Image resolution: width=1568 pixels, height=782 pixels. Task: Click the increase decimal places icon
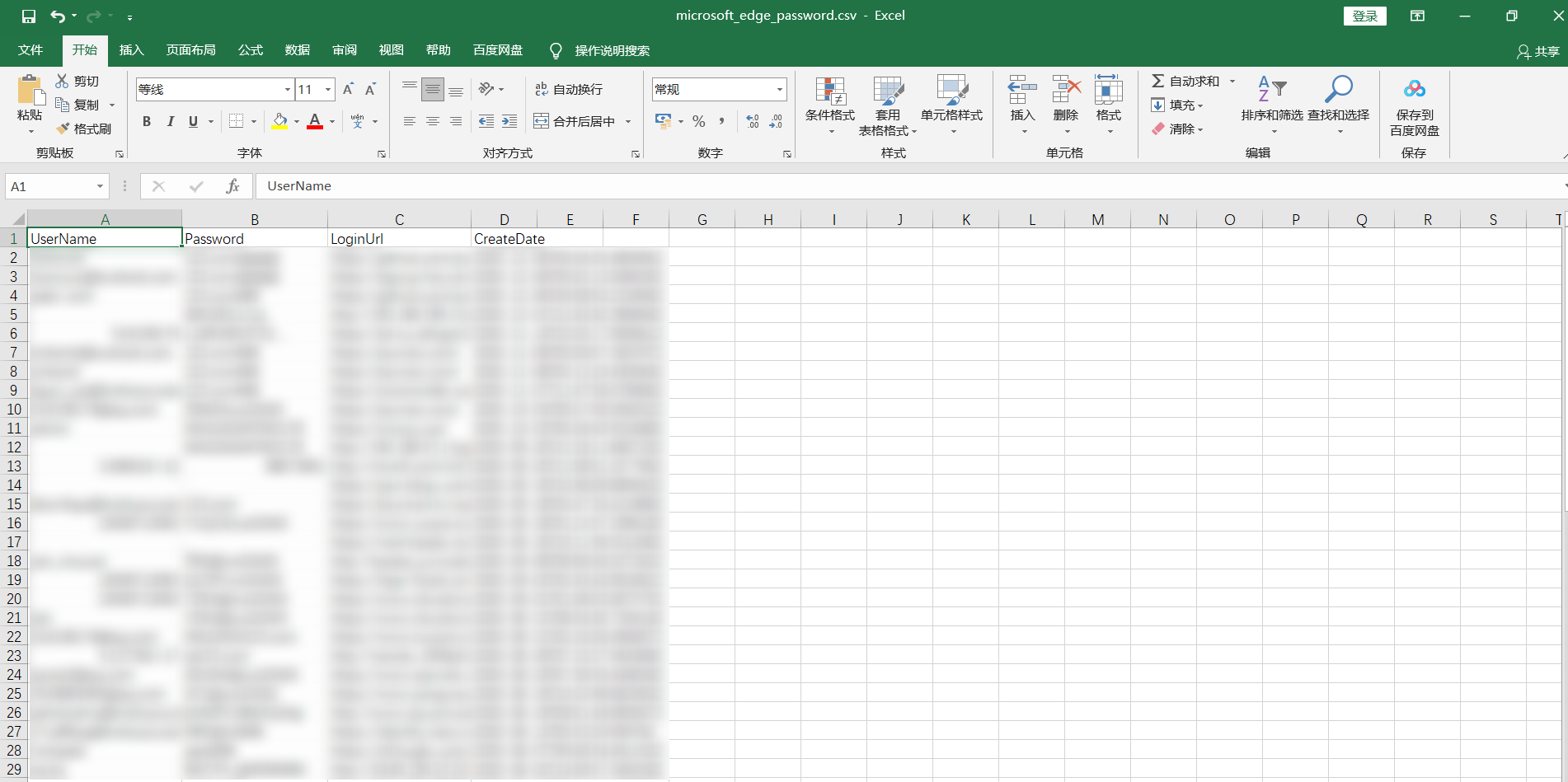pyautogui.click(x=753, y=121)
